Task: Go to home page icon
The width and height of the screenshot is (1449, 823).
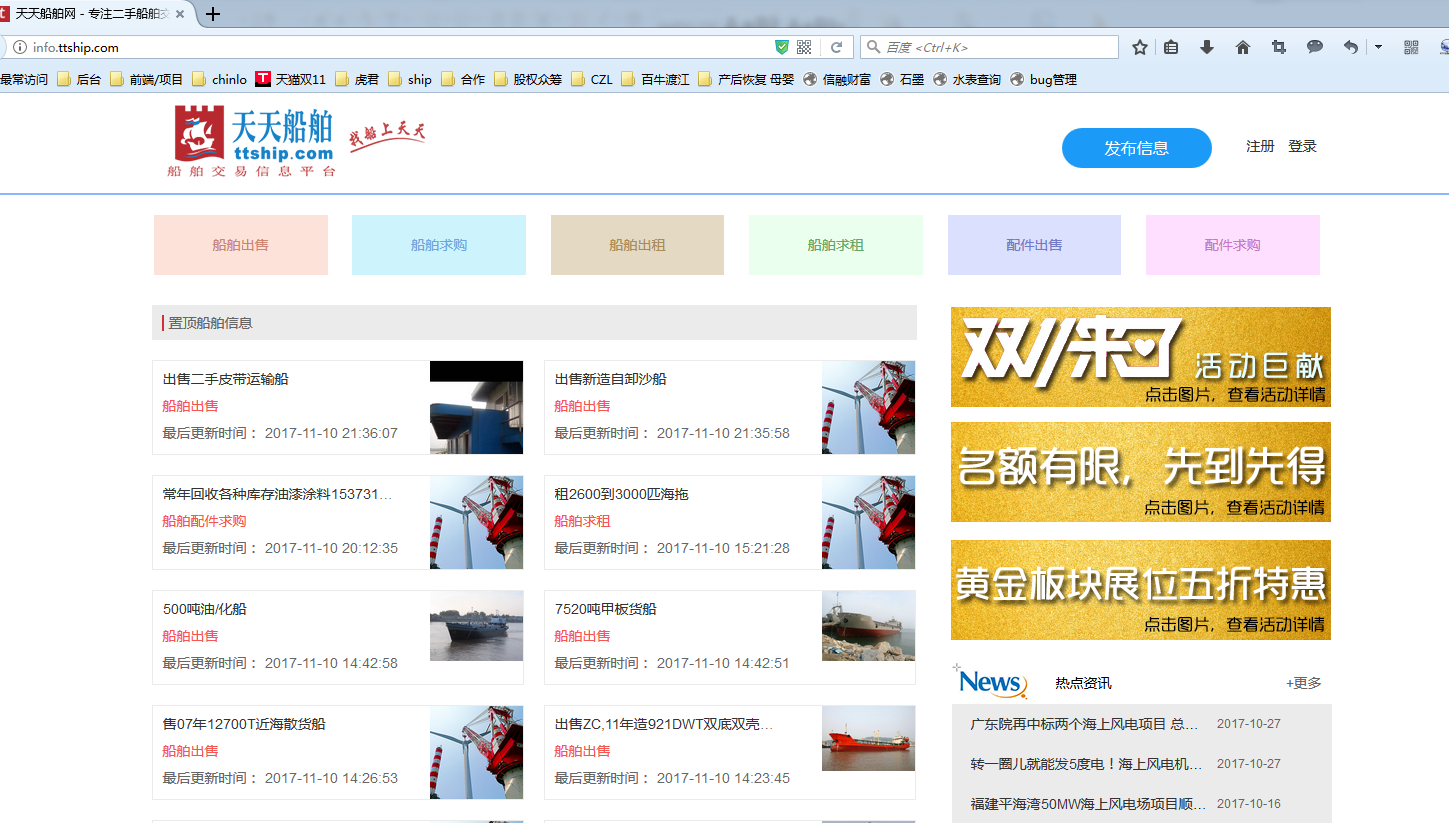Action: (x=1243, y=47)
